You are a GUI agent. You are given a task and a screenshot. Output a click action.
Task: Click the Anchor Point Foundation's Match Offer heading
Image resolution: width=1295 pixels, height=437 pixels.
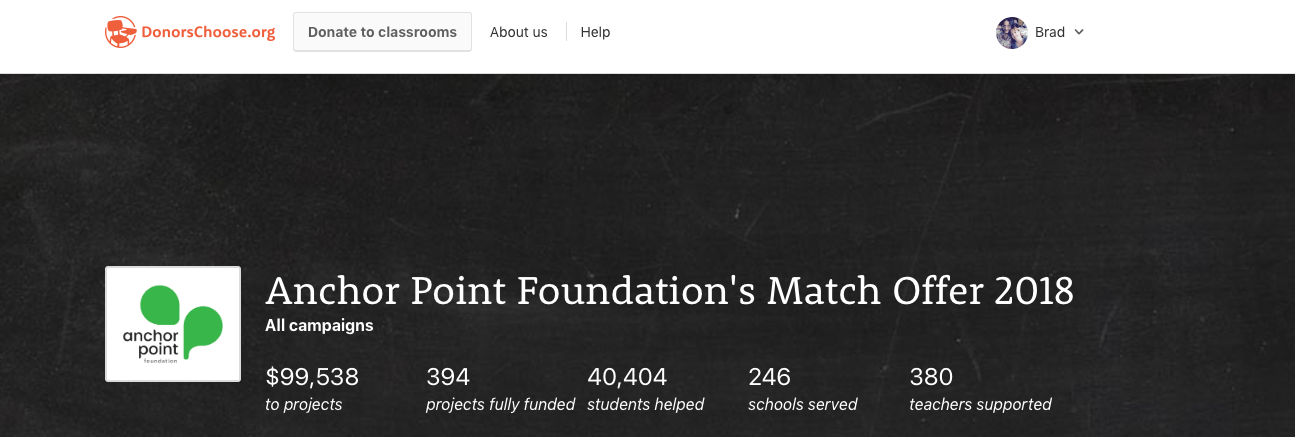(669, 291)
